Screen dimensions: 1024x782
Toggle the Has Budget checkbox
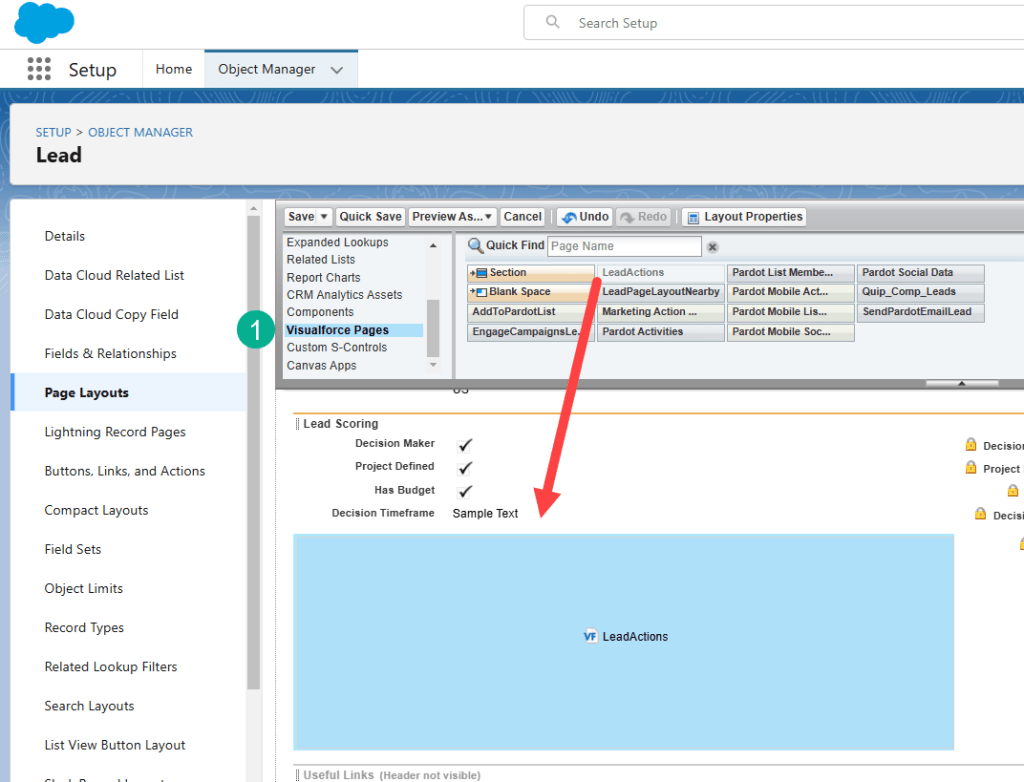pyautogui.click(x=465, y=491)
